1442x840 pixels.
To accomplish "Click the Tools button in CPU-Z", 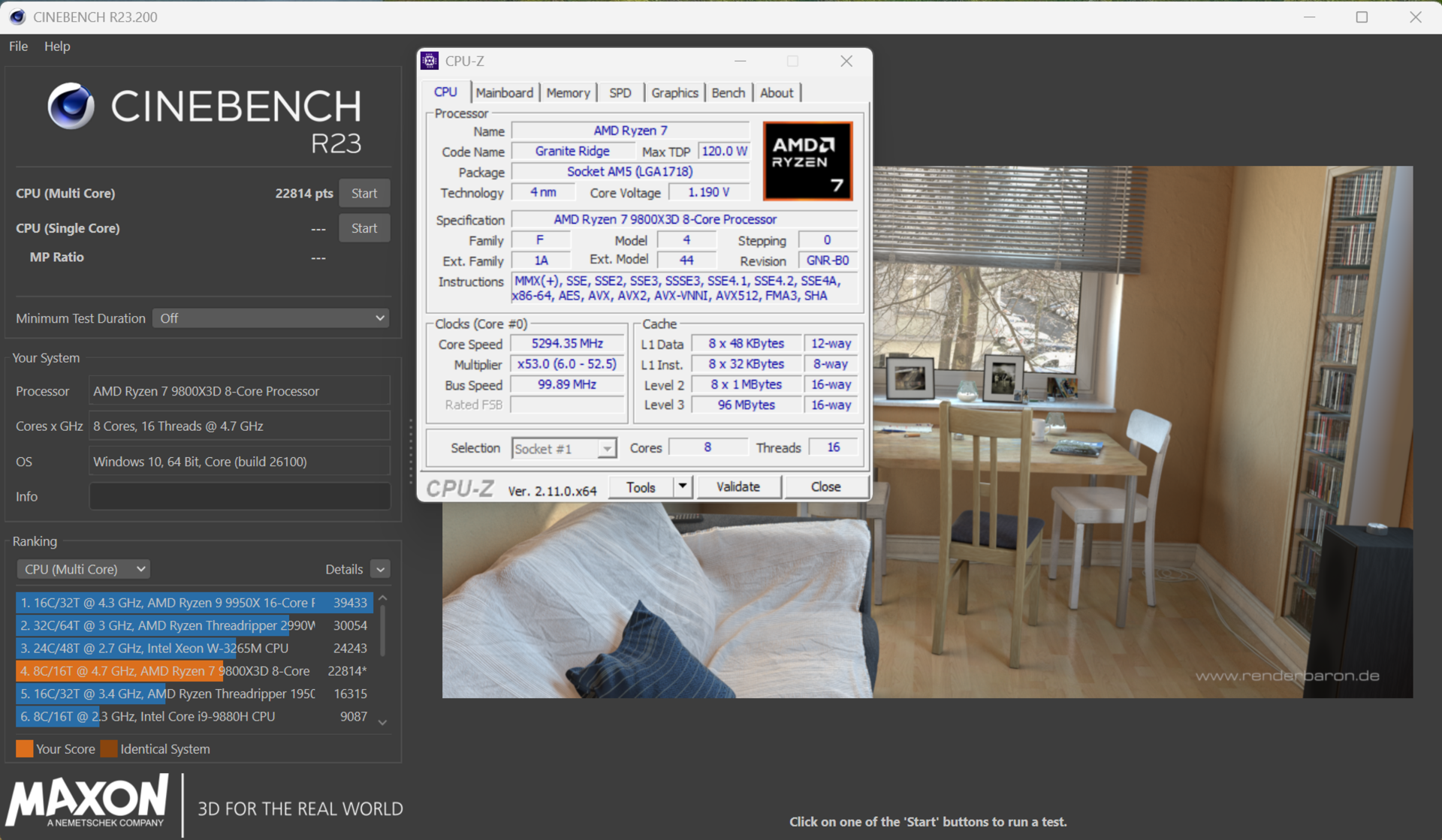I will pyautogui.click(x=641, y=487).
